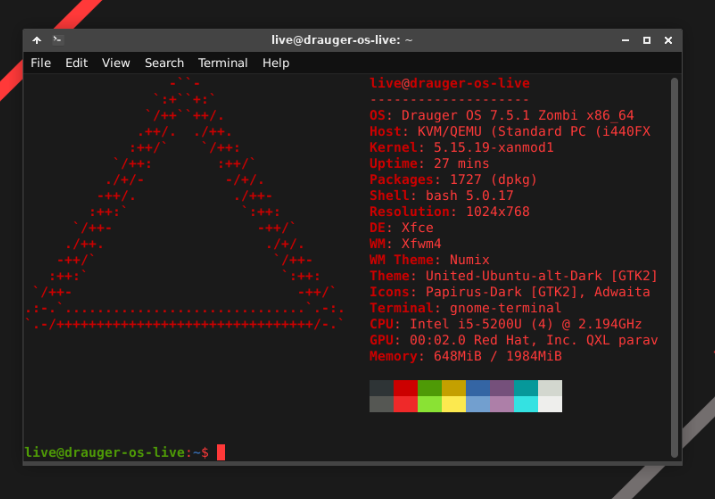Click the terminal icon in title bar
Image resolution: width=715 pixels, height=499 pixels.
59,40
